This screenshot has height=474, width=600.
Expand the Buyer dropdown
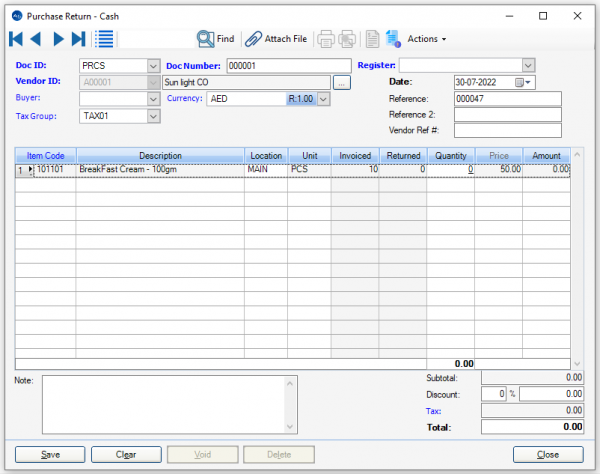(x=153, y=99)
